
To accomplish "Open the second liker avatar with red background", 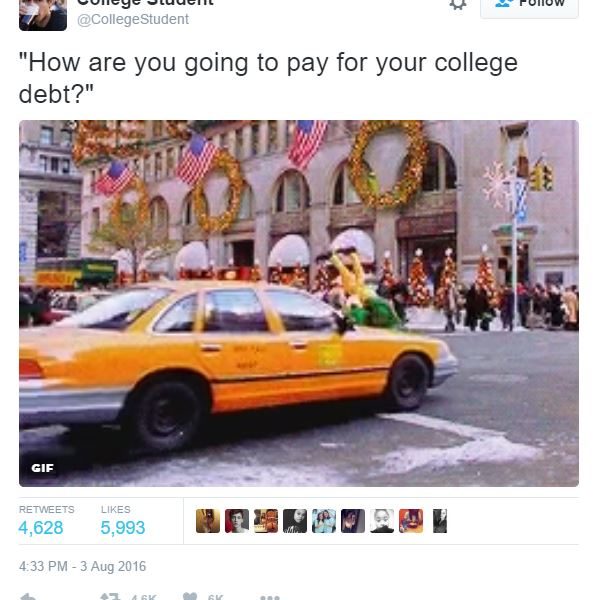I will [237, 521].
